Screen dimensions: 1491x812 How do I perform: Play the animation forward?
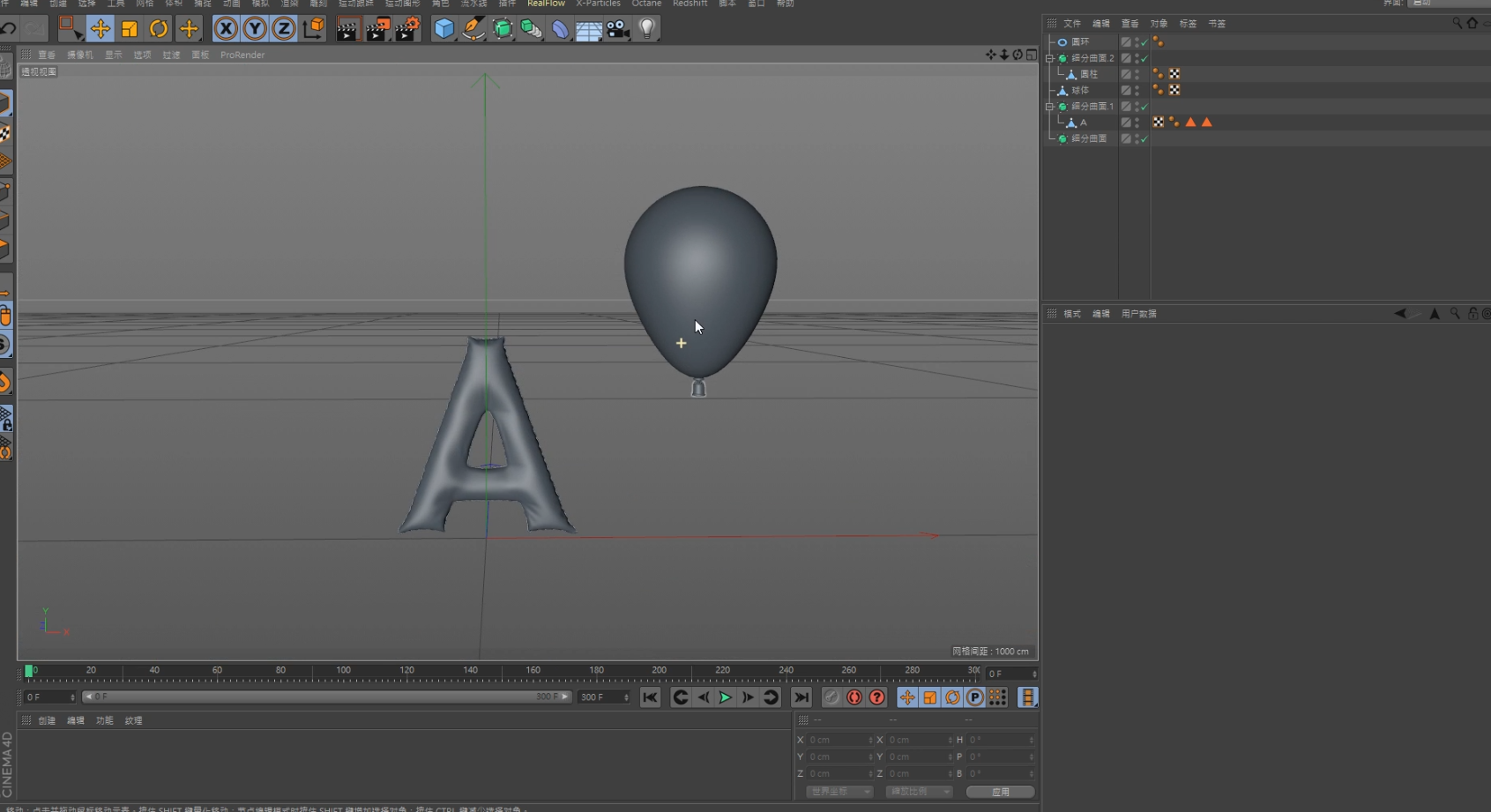[725, 697]
